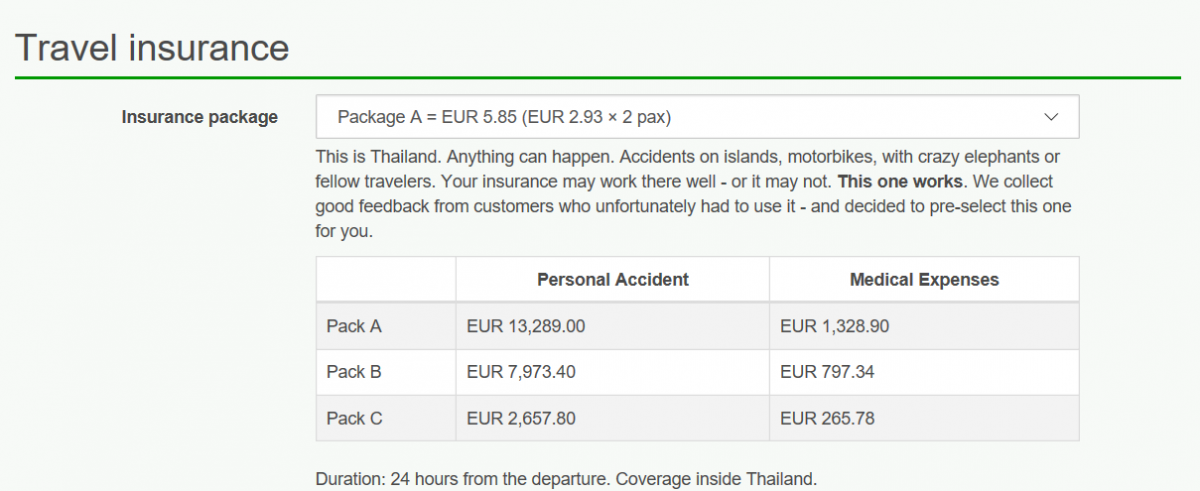1200x491 pixels.
Task: Click the Pack A row label
Action: pos(354,326)
